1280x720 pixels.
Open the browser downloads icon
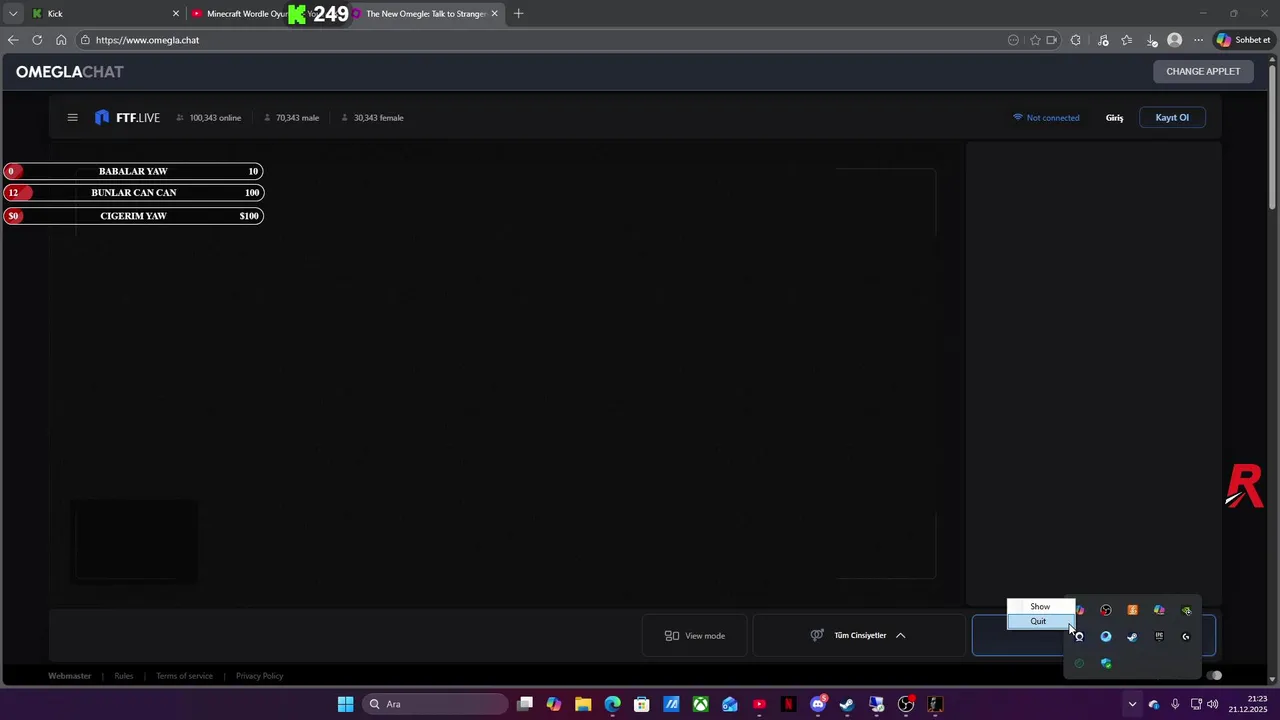(1152, 40)
